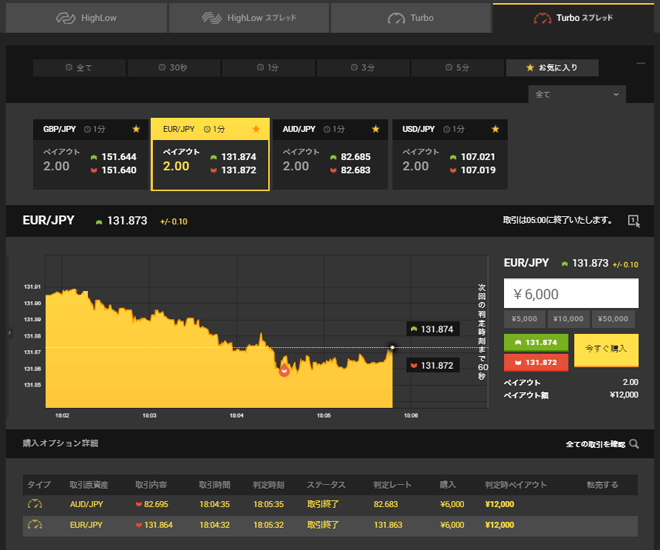Image resolution: width=660 pixels, height=550 pixels.
Task: Click the 82.683 closing rate cell
Action: tap(386, 504)
